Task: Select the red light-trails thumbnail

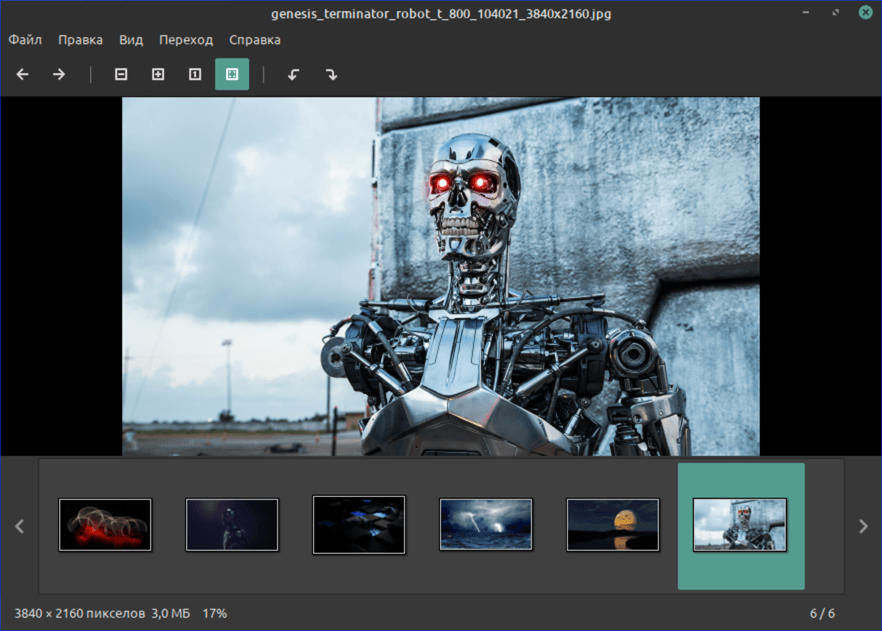Action: coord(105,525)
